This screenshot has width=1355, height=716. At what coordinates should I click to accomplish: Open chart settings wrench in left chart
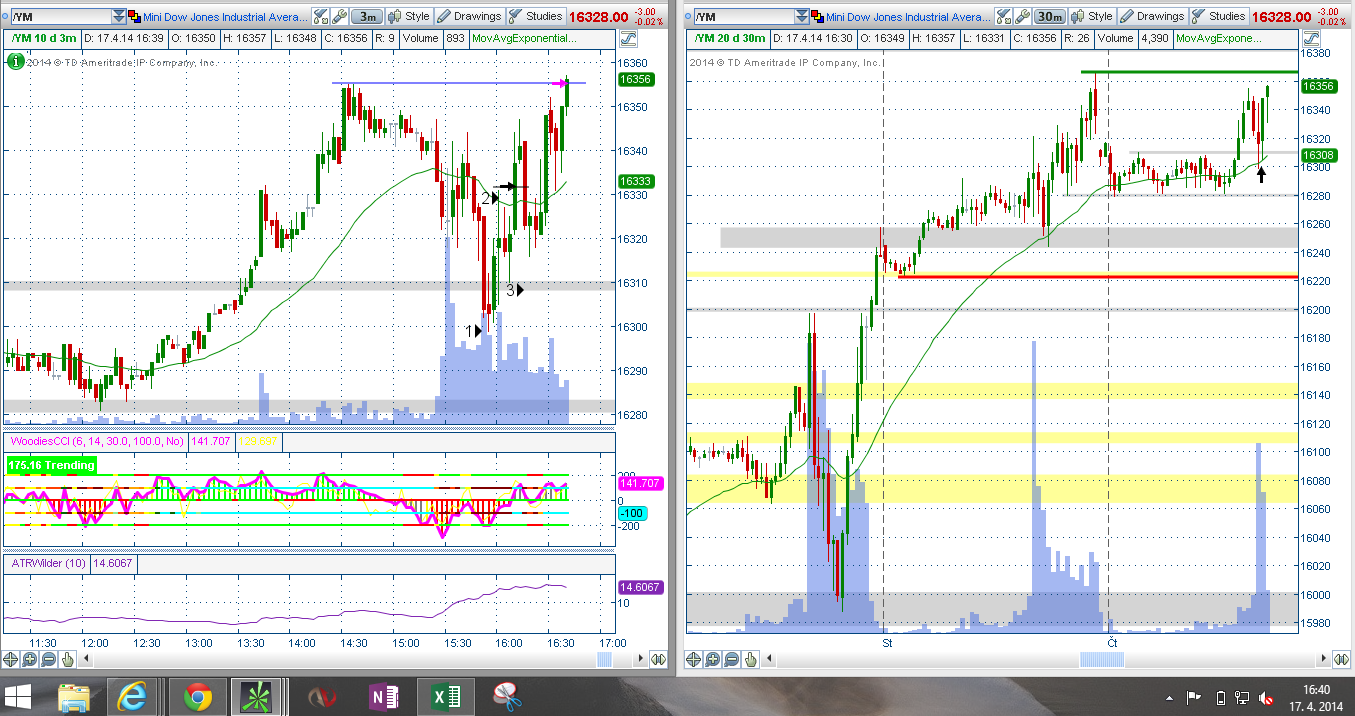(x=339, y=16)
